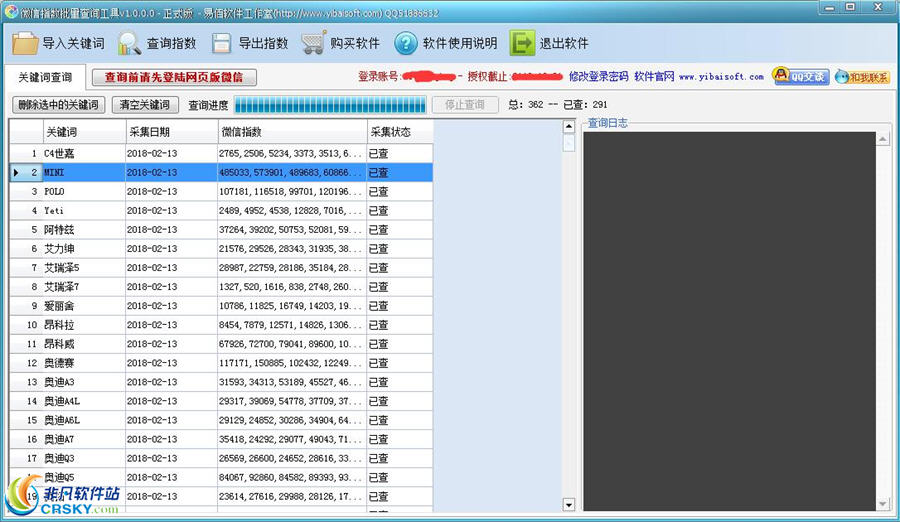Select the 艾瑞泽7 keyword cell
The width and height of the screenshot is (900, 522).
[84, 287]
